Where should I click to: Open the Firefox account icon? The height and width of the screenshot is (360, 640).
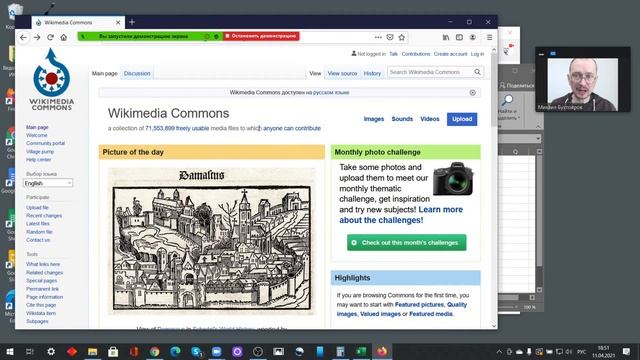(x=472, y=37)
